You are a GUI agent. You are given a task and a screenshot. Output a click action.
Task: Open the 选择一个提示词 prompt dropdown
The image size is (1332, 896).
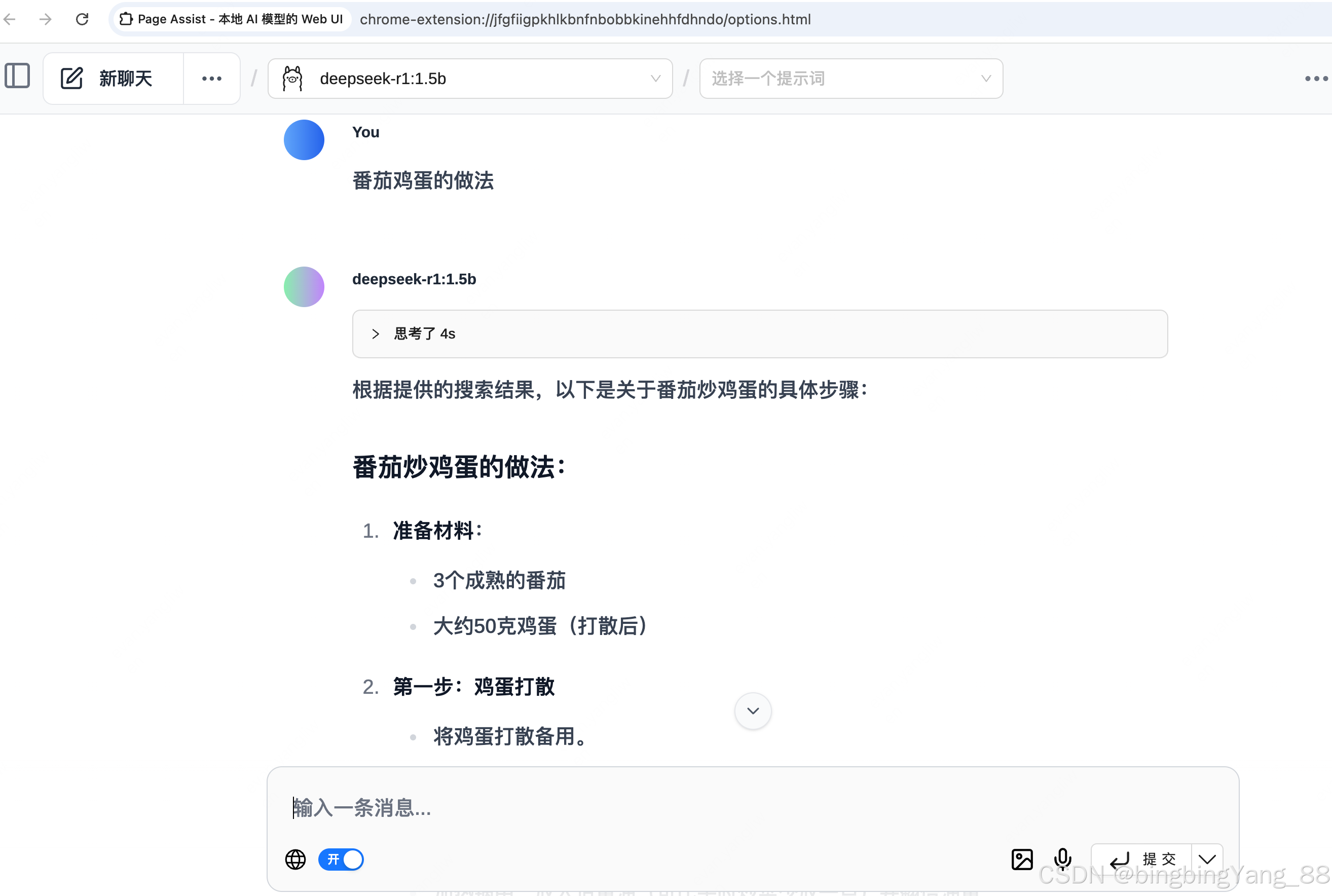850,78
